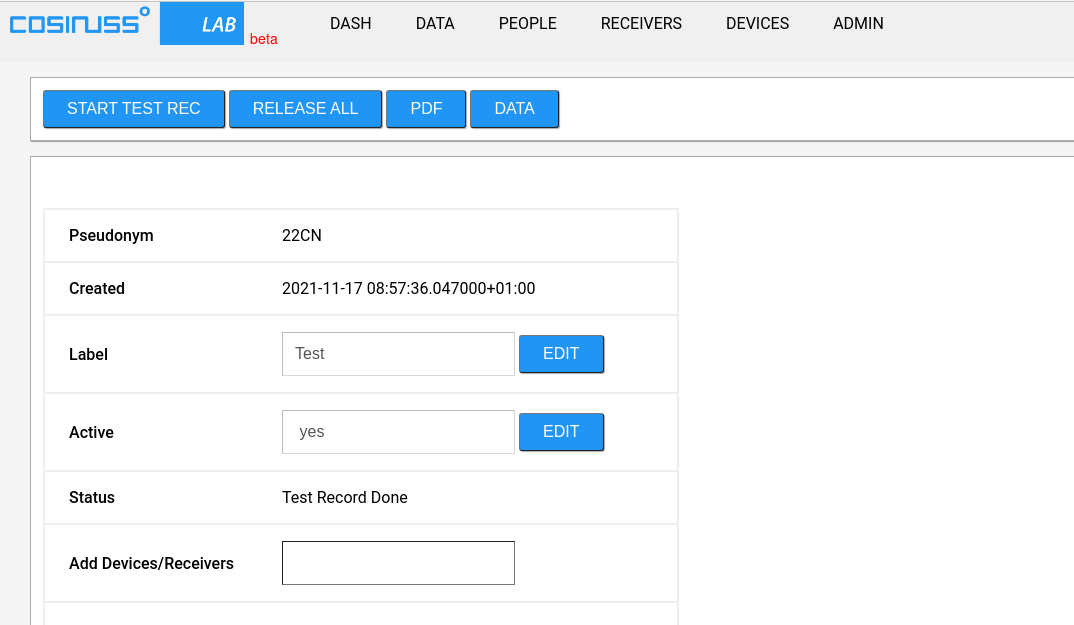Click the Created timestamp value
This screenshot has width=1074, height=625.
408,289
